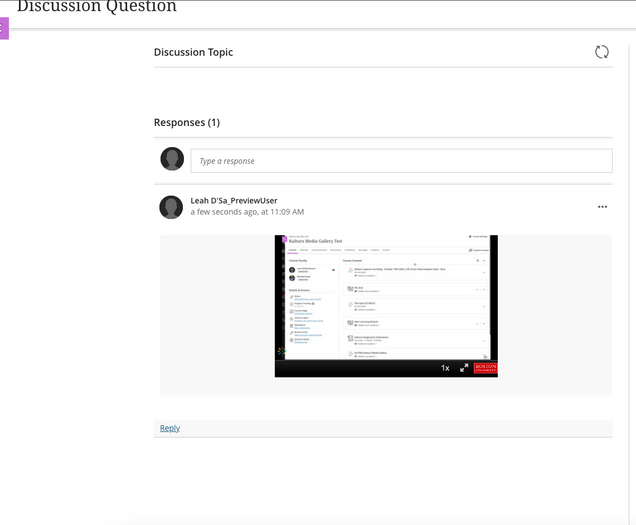
Task: Click the Responses (1) heading
Action: (x=187, y=123)
